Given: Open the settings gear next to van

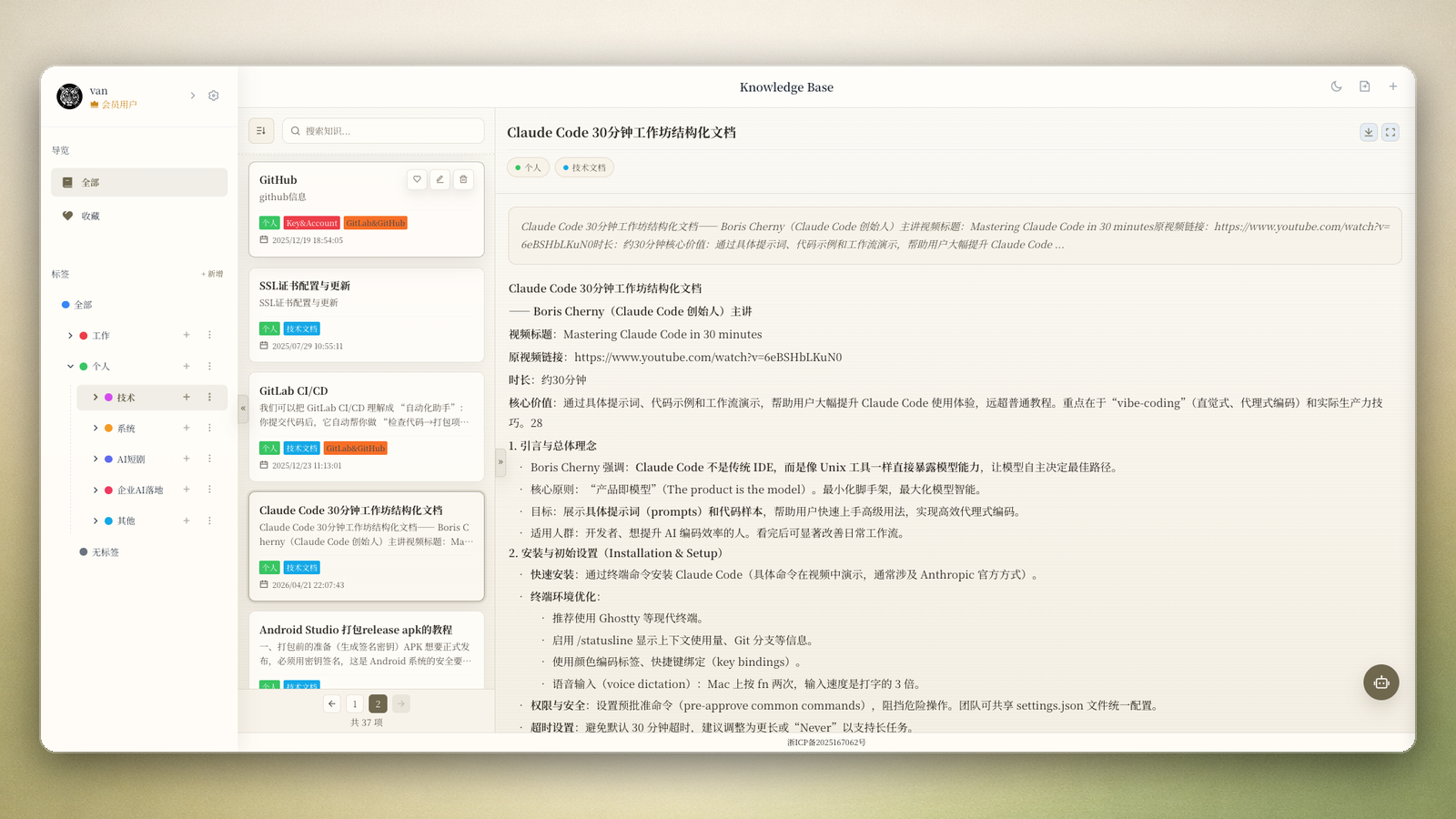Looking at the screenshot, I should 214,96.
